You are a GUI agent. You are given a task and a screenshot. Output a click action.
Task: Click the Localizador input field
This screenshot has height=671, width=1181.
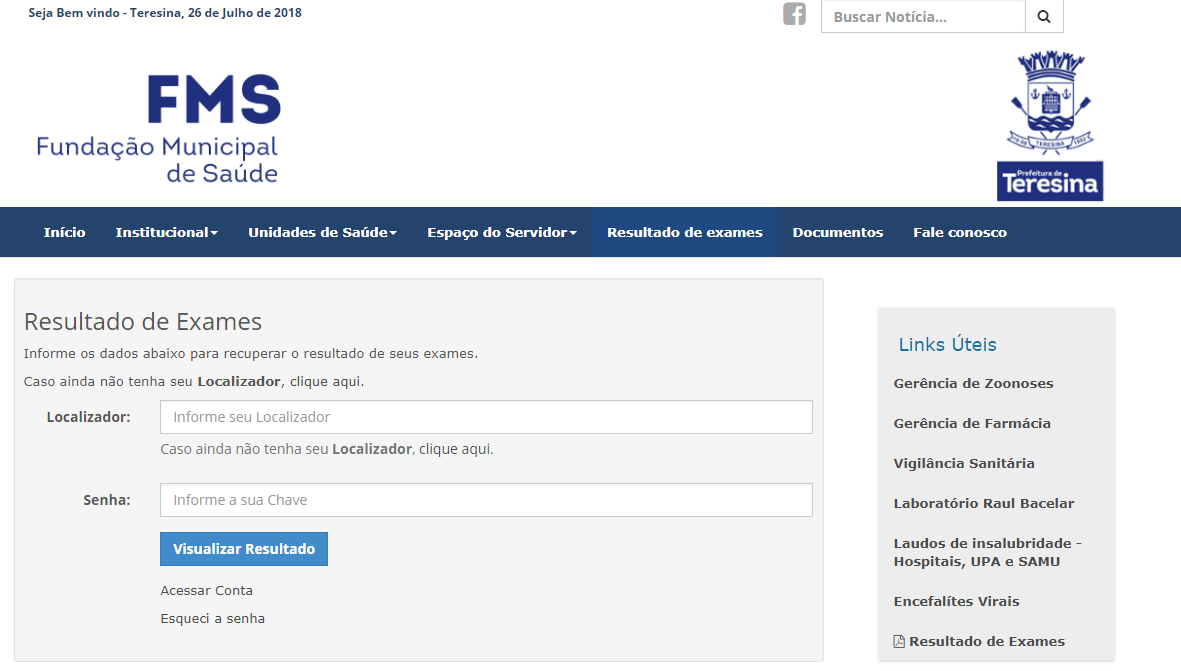485,417
